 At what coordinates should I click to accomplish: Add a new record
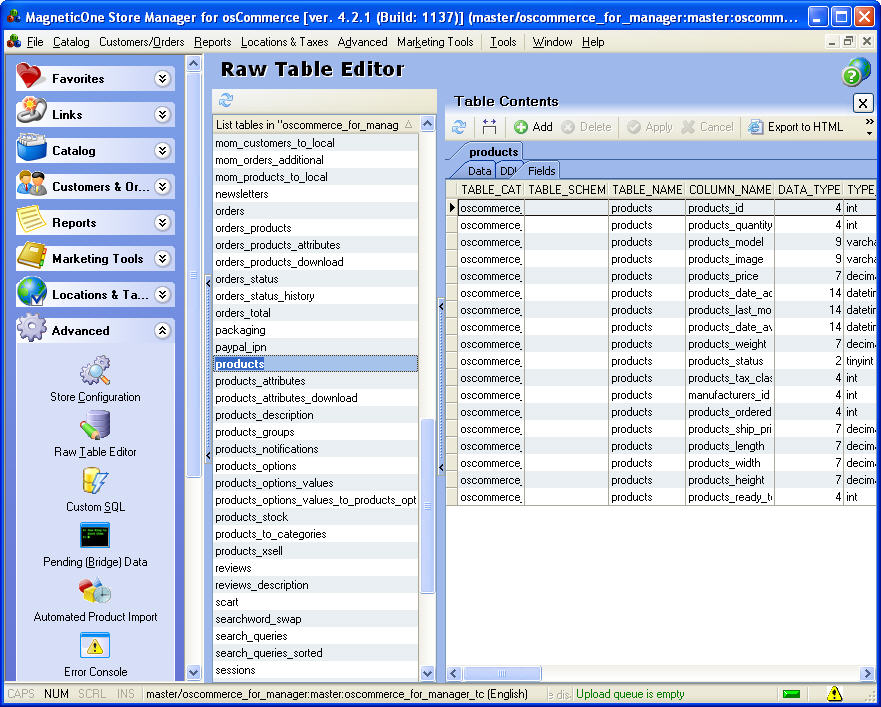(533, 127)
